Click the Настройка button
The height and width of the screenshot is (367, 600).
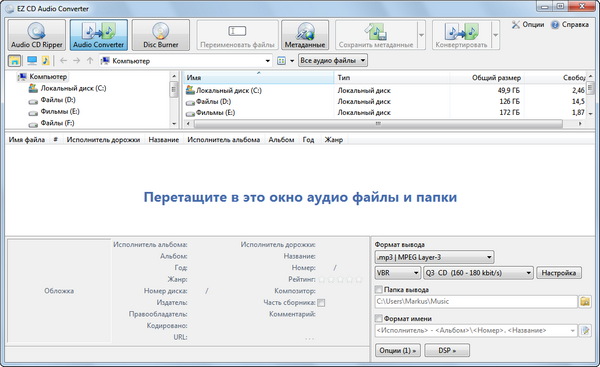(559, 273)
